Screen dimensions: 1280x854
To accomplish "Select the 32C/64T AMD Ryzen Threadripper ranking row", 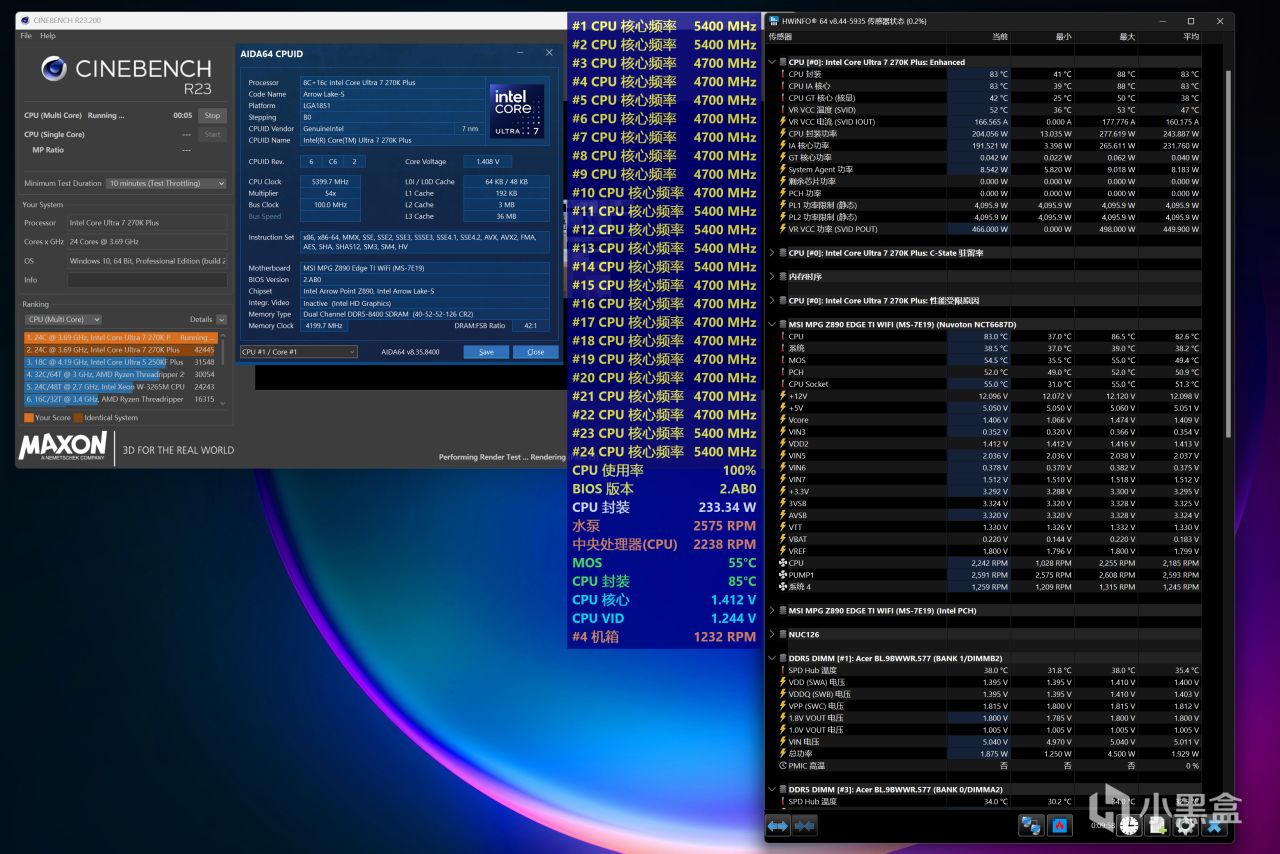I will pyautogui.click(x=120, y=374).
